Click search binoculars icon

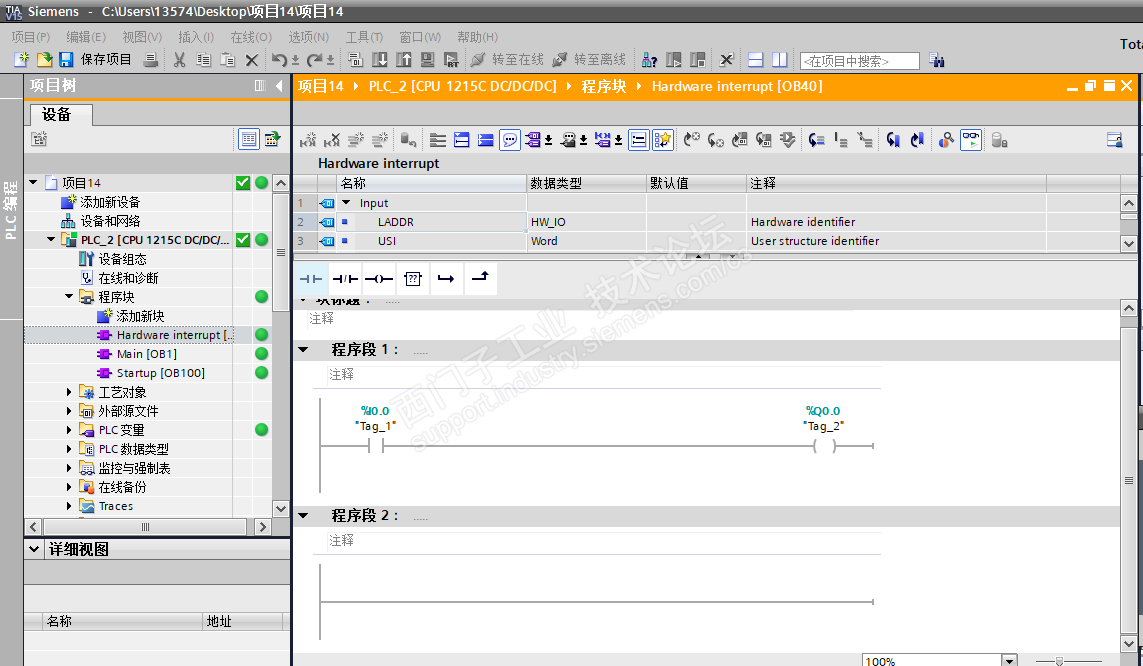pyautogui.click(x=937, y=60)
